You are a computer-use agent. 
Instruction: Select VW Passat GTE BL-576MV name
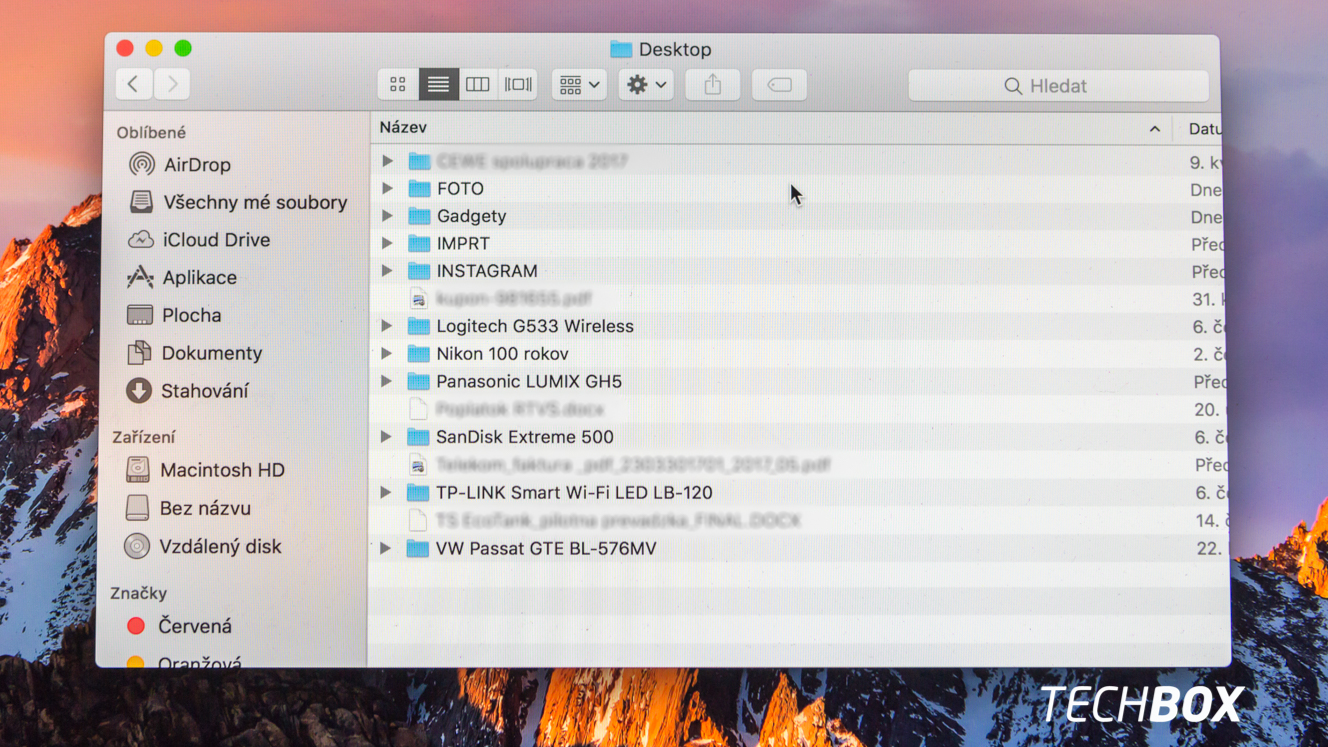coord(546,548)
